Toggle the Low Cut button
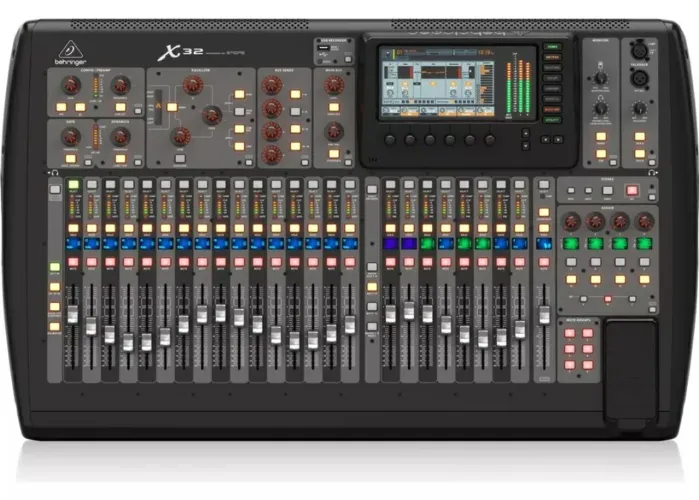The image size is (699, 500). 120,107
